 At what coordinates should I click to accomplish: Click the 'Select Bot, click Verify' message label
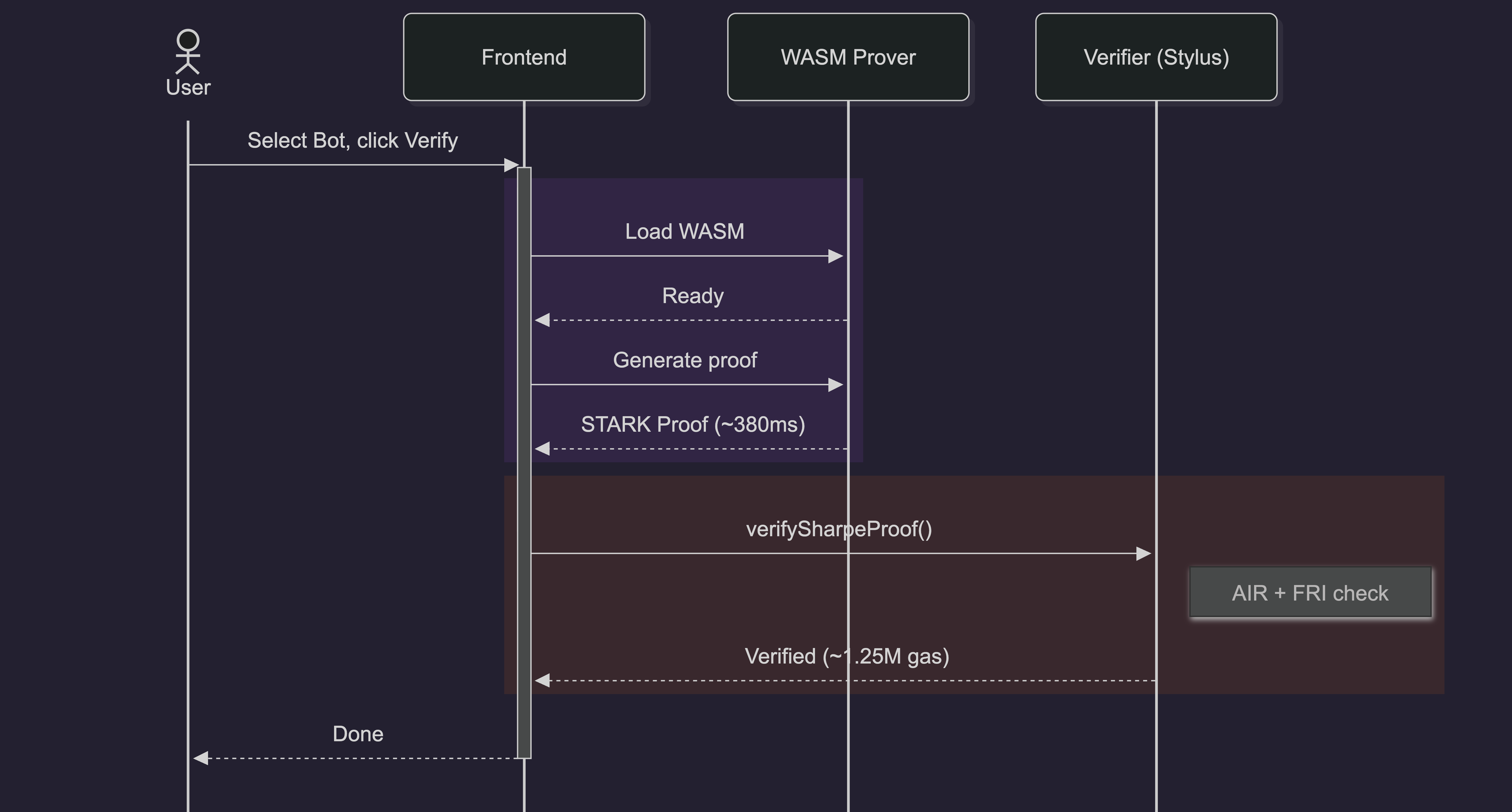click(352, 141)
